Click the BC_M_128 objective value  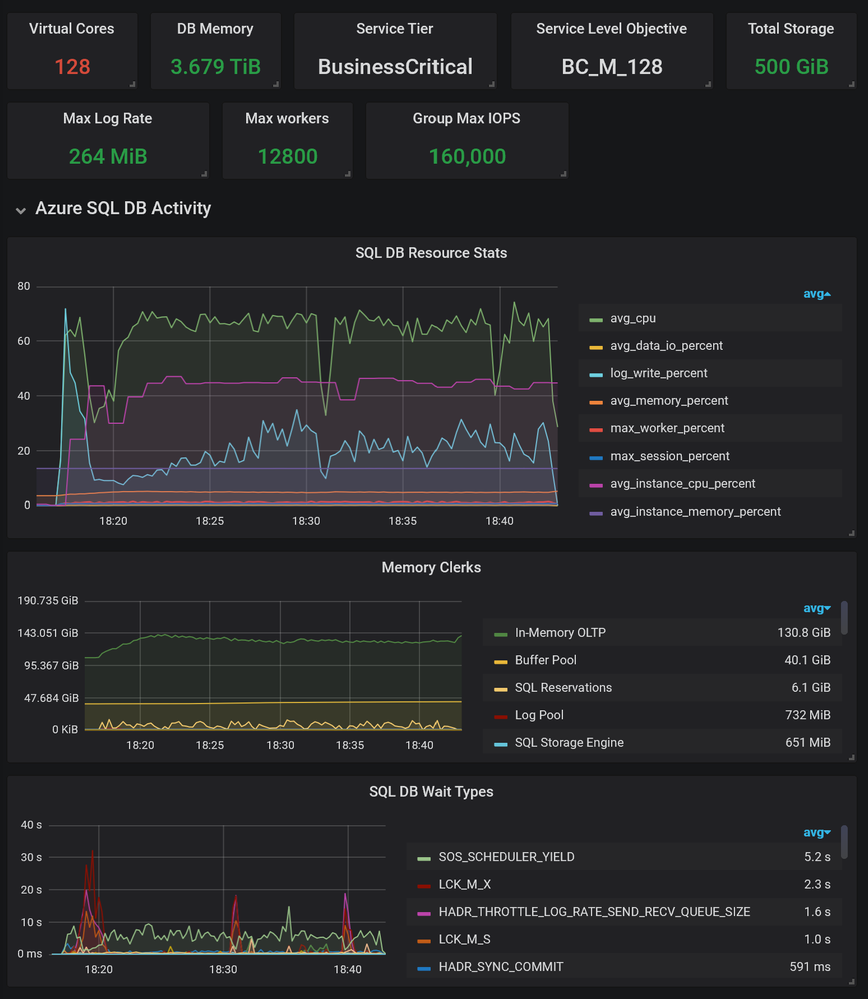pyautogui.click(x=612, y=66)
